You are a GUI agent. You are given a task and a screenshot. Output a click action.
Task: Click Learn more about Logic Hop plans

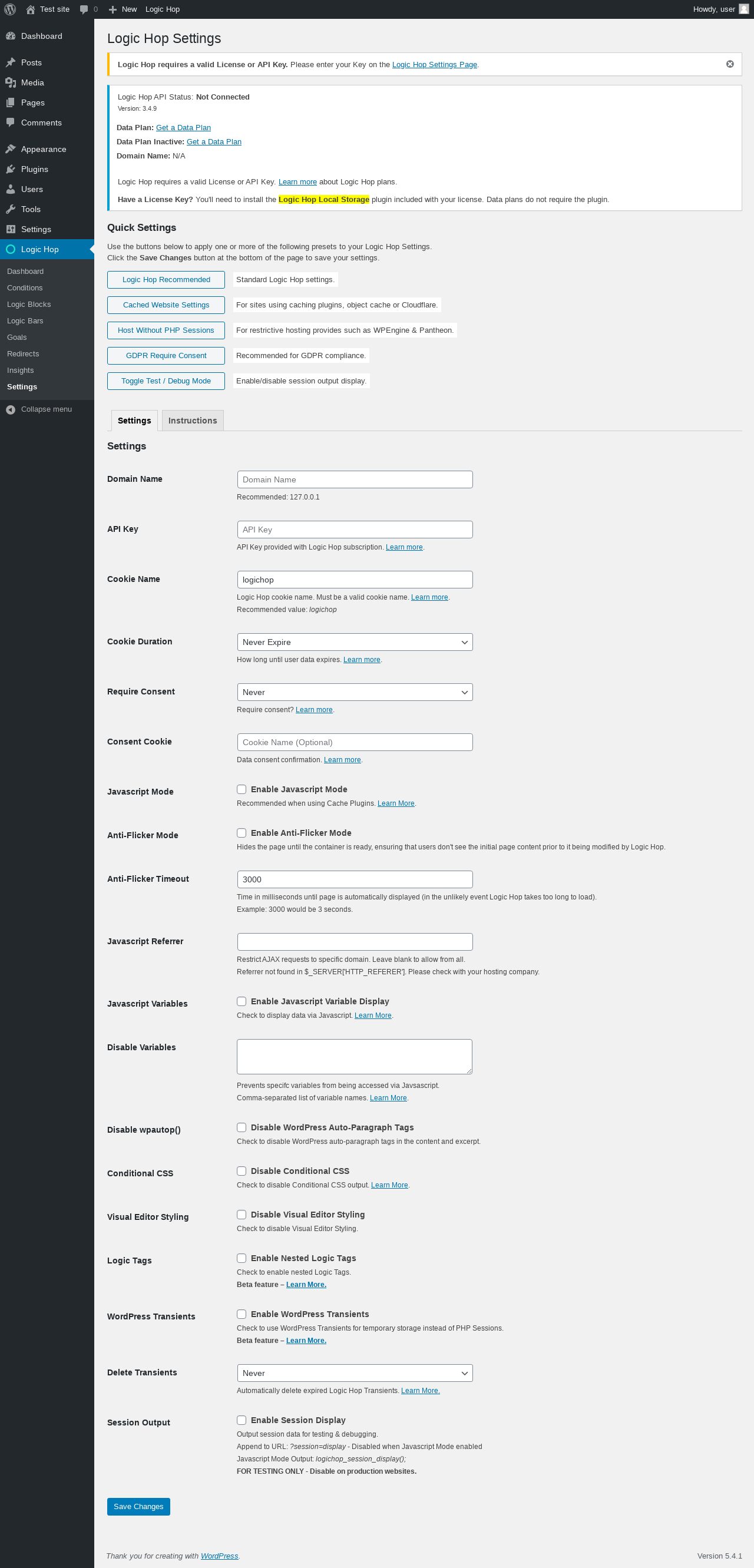tap(297, 182)
